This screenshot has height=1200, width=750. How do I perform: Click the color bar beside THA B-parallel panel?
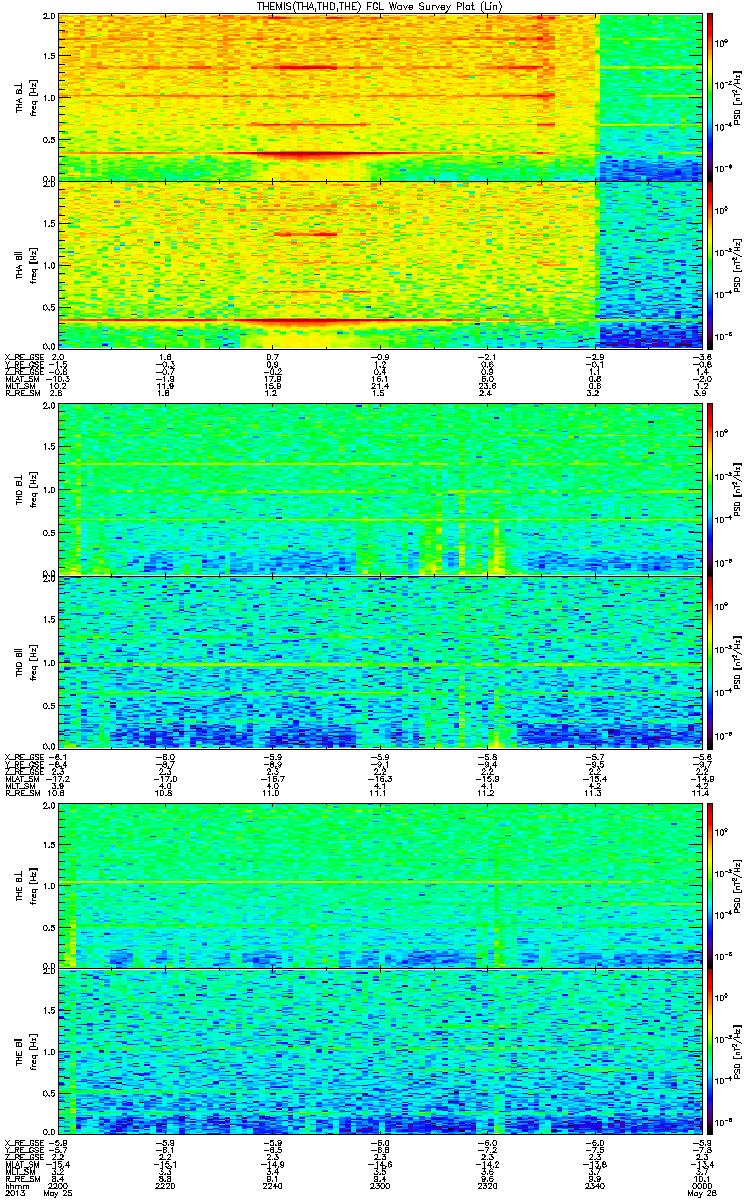coord(710,263)
